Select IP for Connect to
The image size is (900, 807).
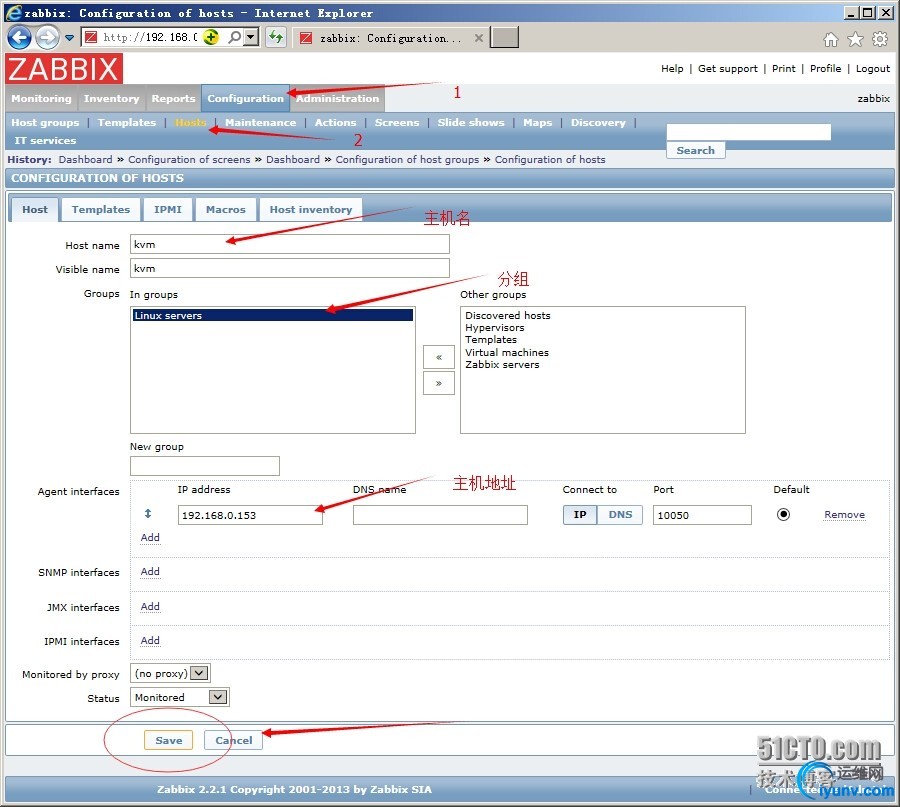[580, 515]
